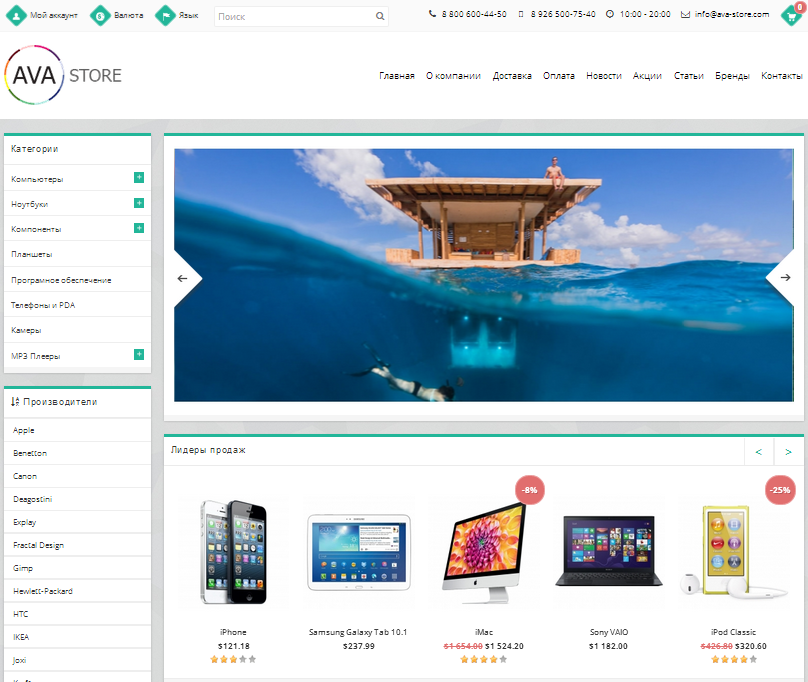
Task: Open the iMac product image
Action: click(484, 552)
